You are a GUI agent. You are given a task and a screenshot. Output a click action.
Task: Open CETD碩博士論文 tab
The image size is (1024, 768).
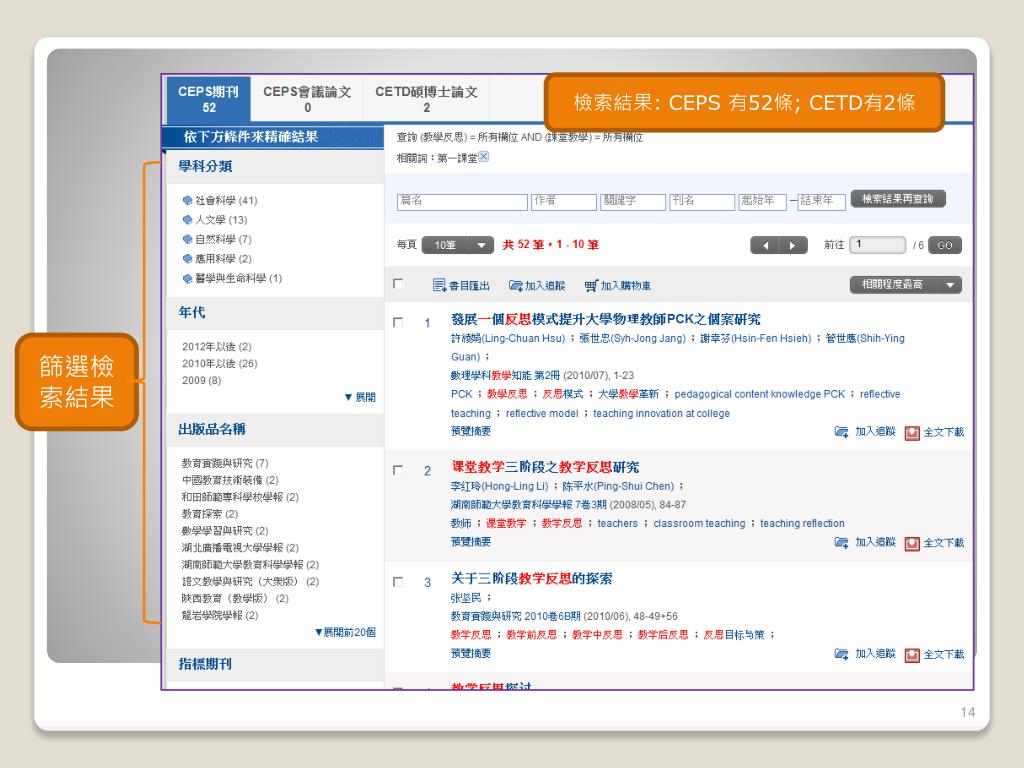coord(426,99)
